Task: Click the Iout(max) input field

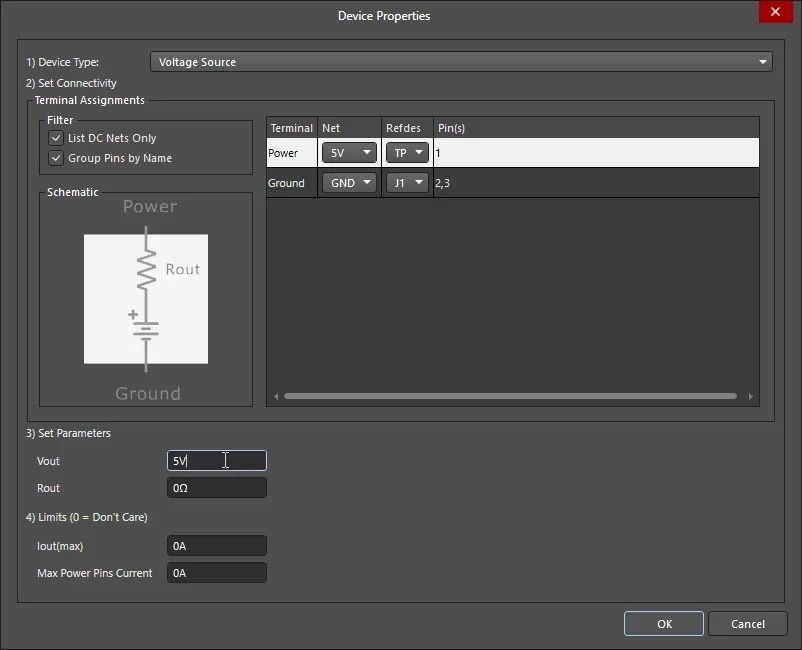Action: point(216,546)
